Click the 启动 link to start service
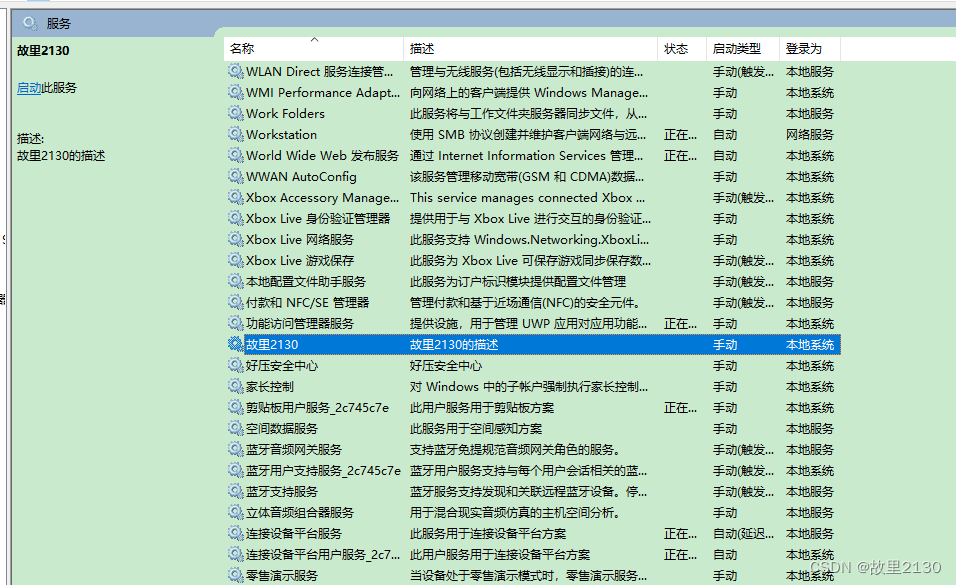 click(x=29, y=88)
